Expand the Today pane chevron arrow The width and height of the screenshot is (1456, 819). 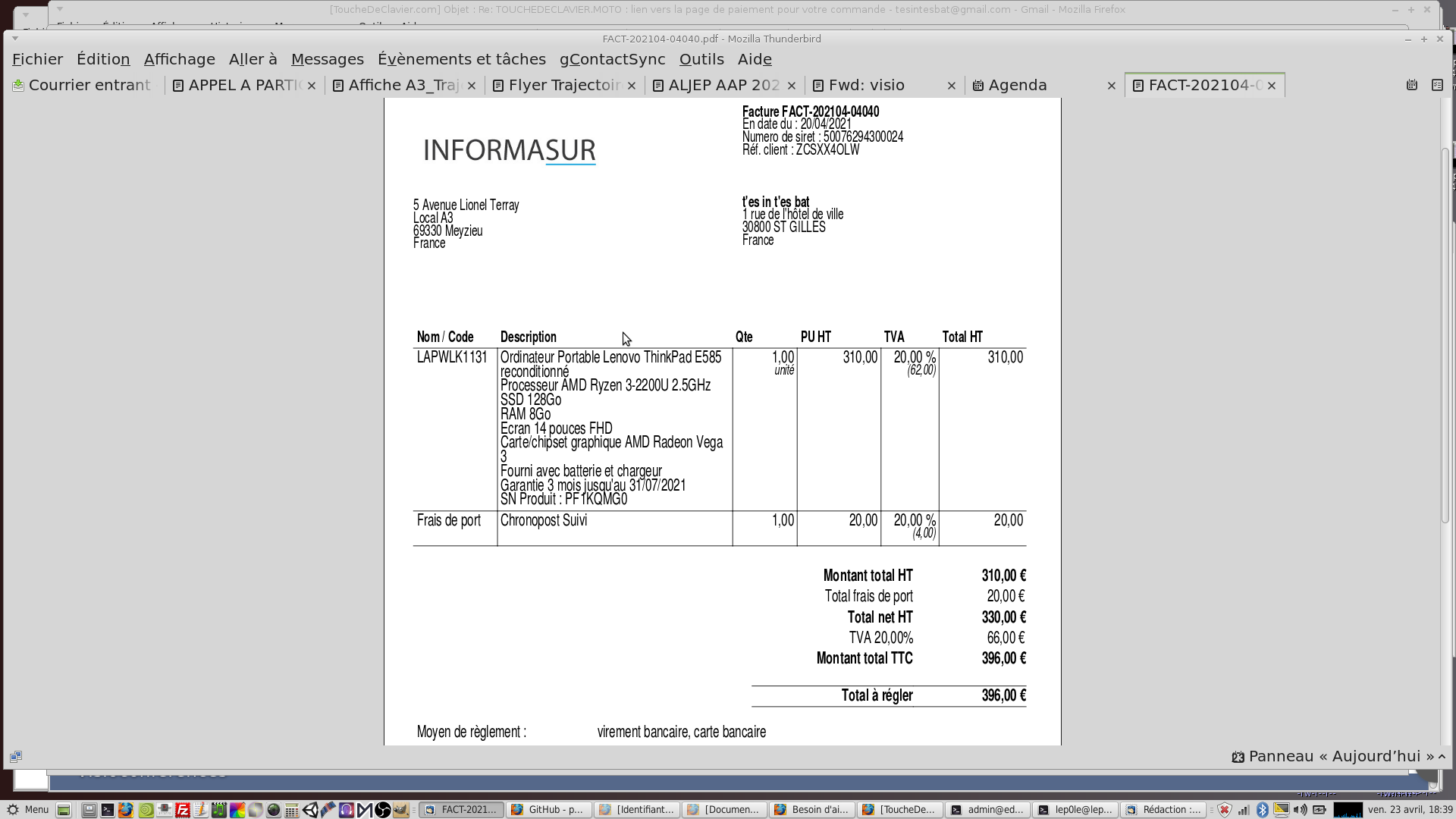point(1442,756)
